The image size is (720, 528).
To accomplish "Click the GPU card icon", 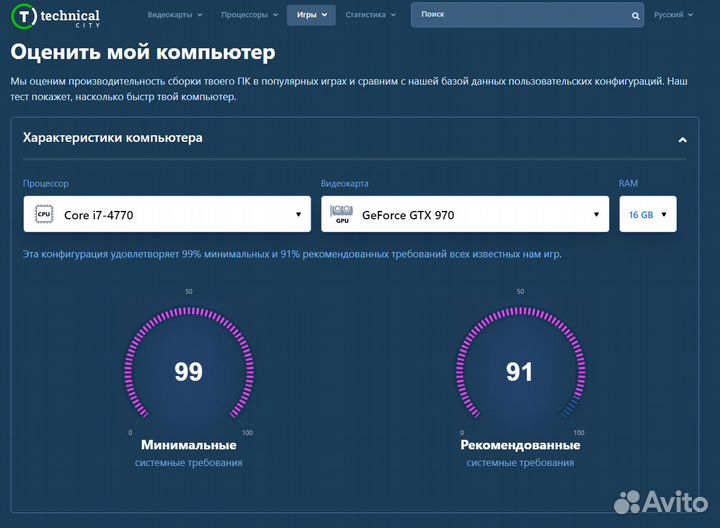I will point(342,214).
